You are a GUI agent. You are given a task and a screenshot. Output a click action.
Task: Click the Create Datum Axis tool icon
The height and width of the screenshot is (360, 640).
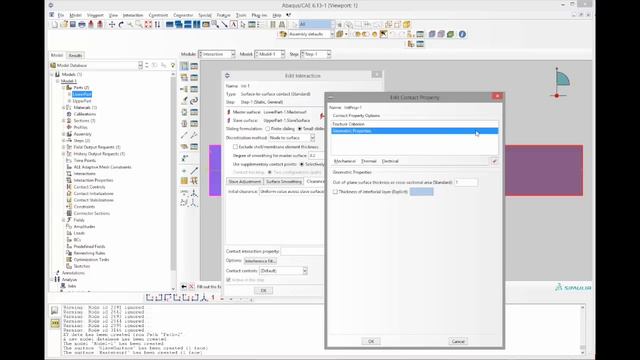click(194, 171)
